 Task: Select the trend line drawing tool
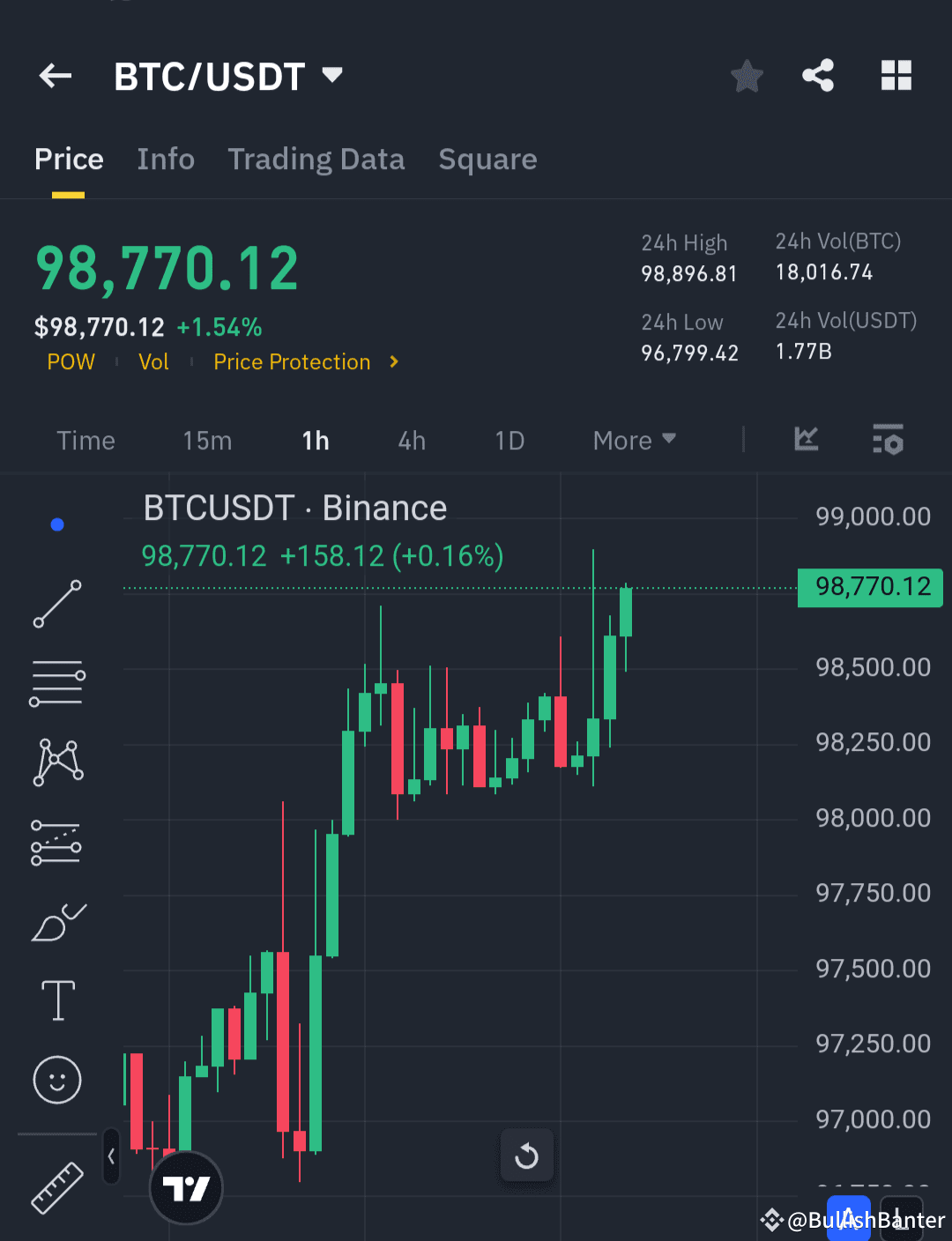[56, 604]
